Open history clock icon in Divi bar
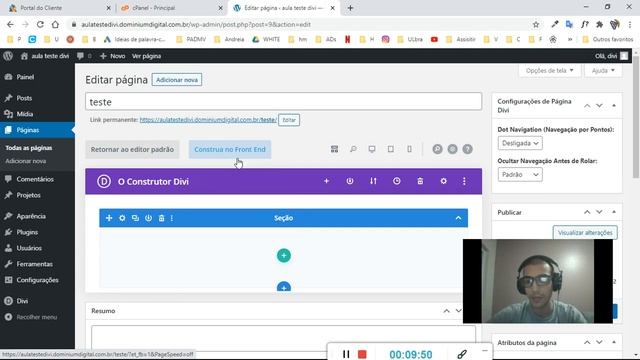The height and width of the screenshot is (360, 640). pyautogui.click(x=396, y=181)
